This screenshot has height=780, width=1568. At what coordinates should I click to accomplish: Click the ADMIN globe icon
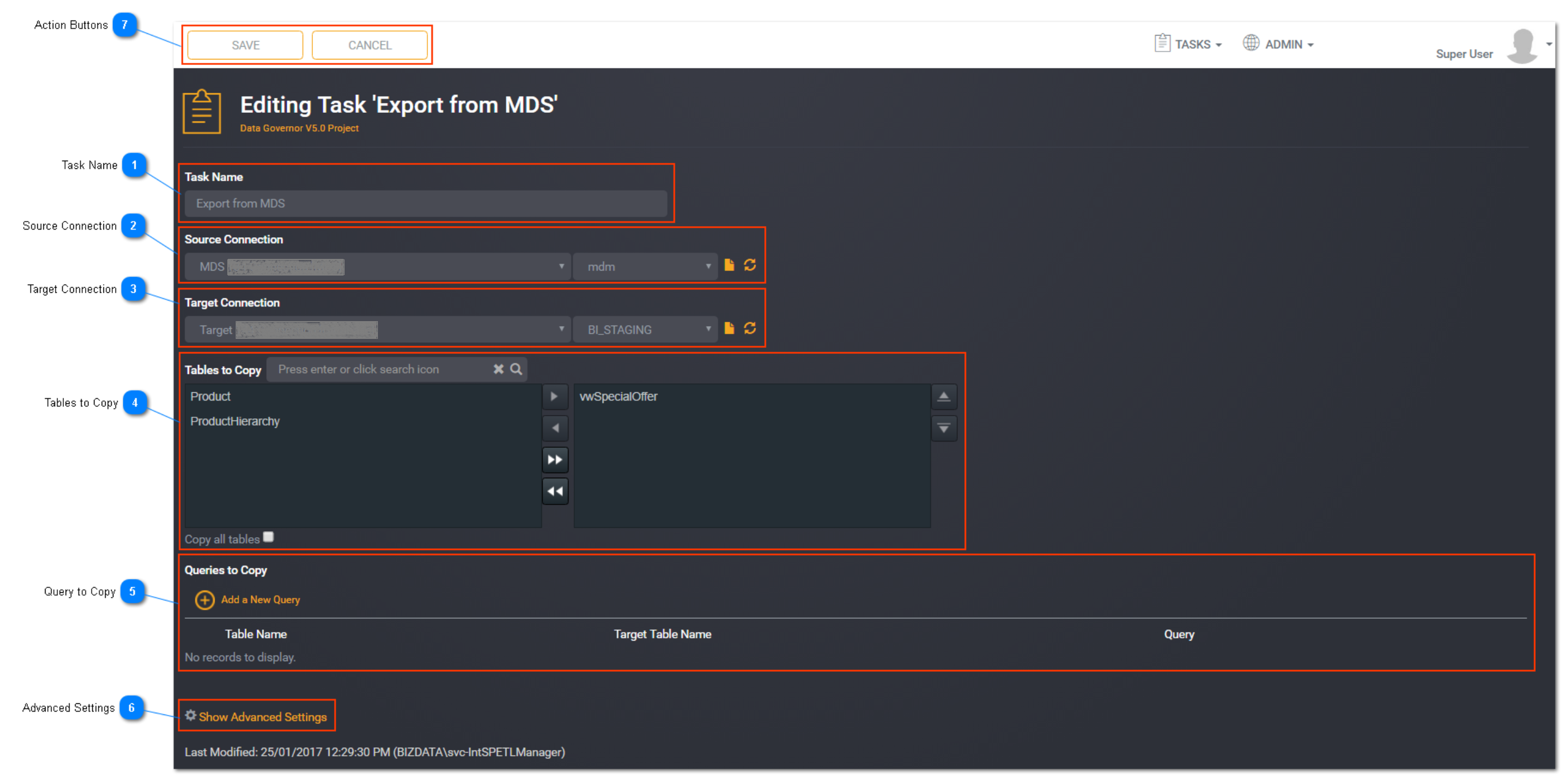(x=1251, y=43)
